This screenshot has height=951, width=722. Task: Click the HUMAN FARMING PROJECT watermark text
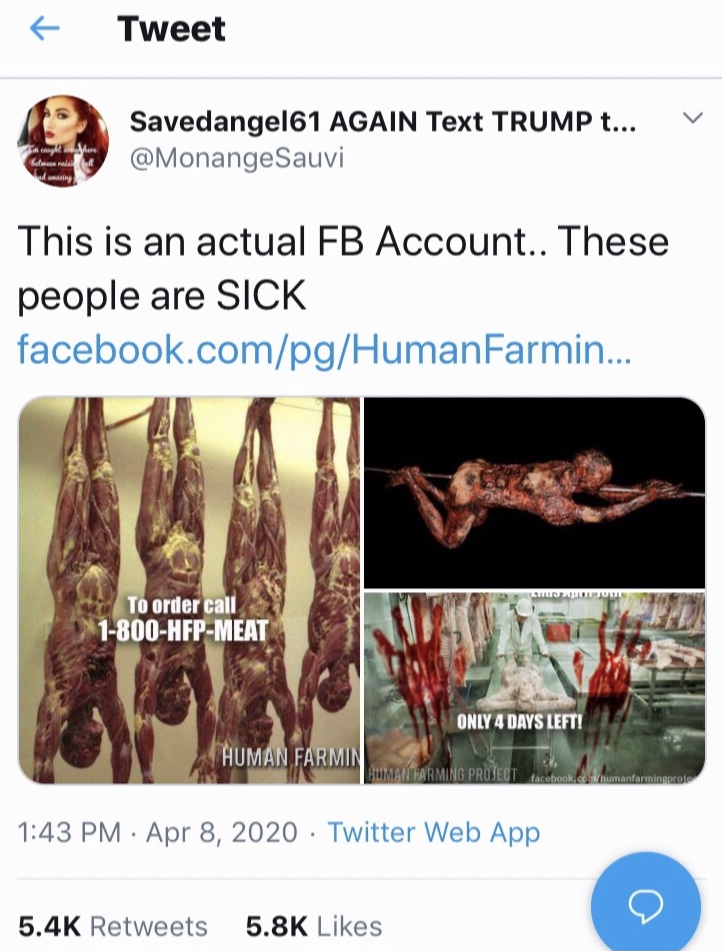442,775
